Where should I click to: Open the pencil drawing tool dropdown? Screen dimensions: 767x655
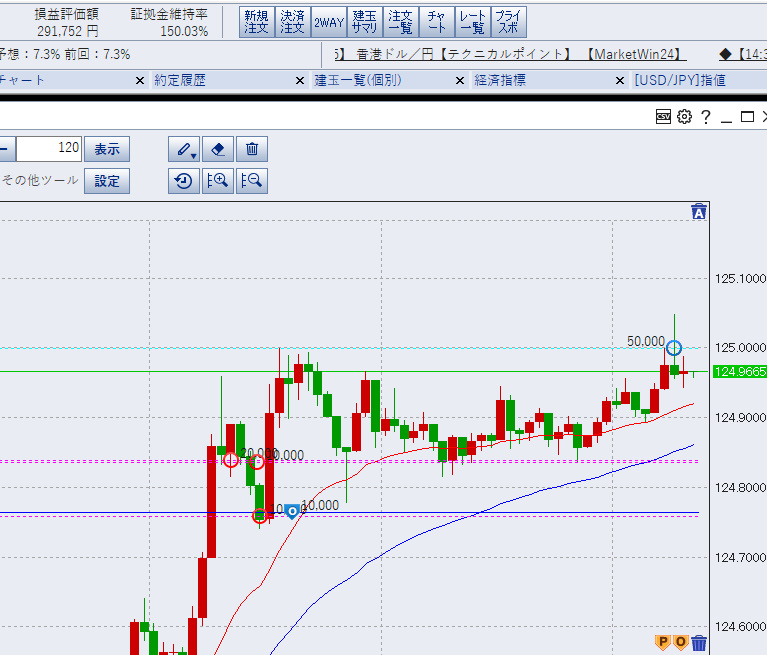(185, 149)
